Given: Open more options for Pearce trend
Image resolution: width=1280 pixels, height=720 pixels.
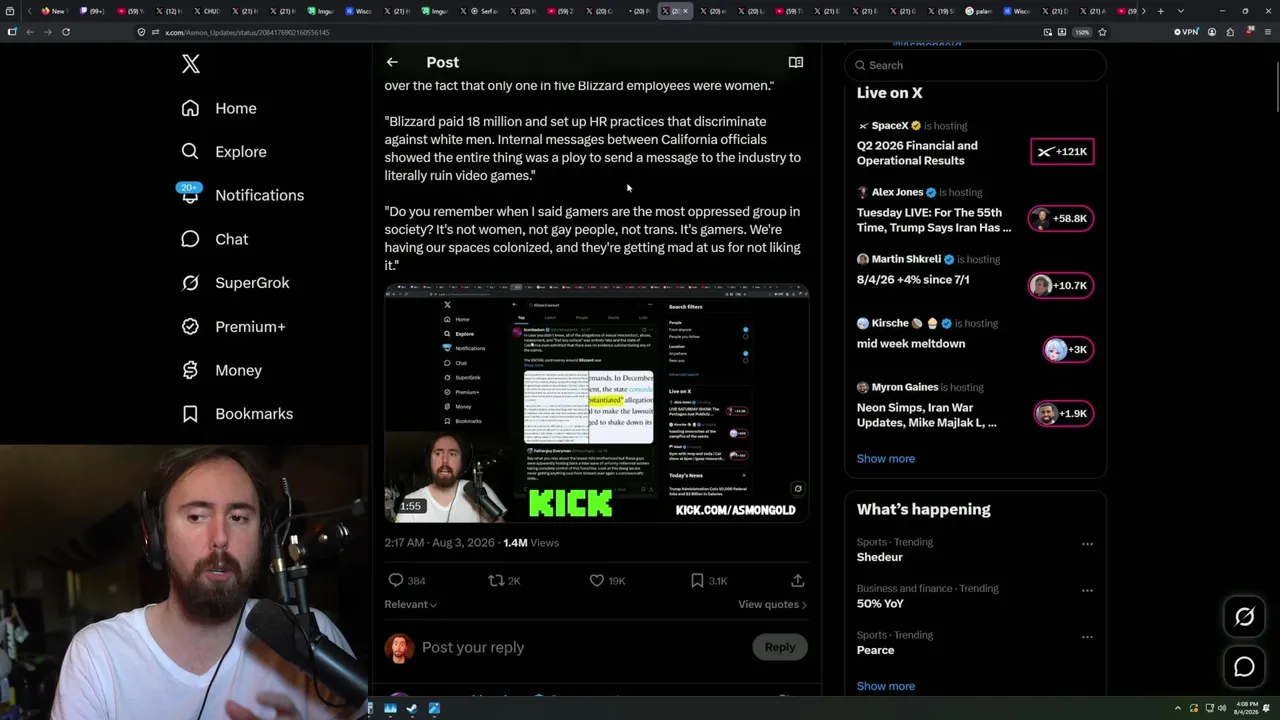Looking at the screenshot, I should click(1087, 637).
